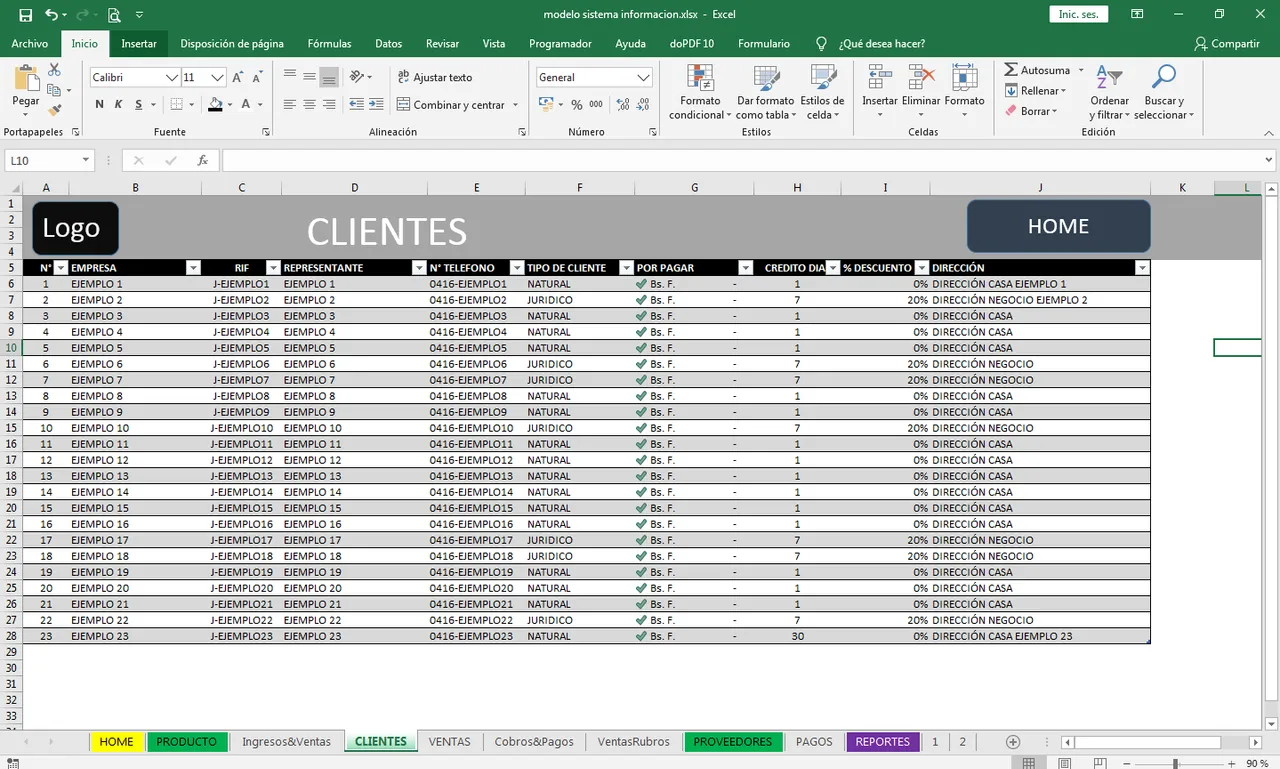This screenshot has height=769, width=1280.
Task: Click Combinar y centrar button
Action: point(452,104)
